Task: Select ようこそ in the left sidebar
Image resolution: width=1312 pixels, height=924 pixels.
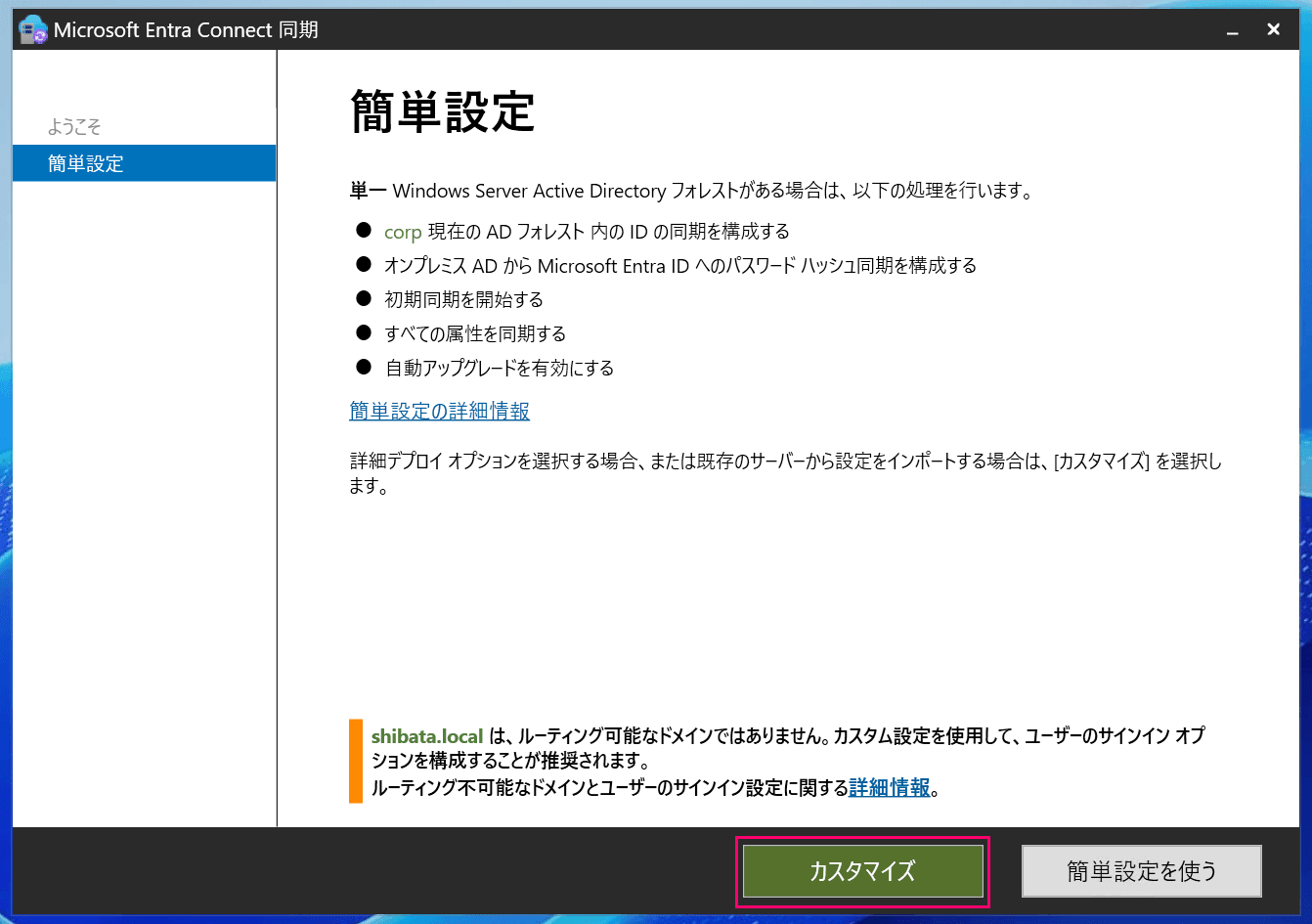Action: coord(74,127)
